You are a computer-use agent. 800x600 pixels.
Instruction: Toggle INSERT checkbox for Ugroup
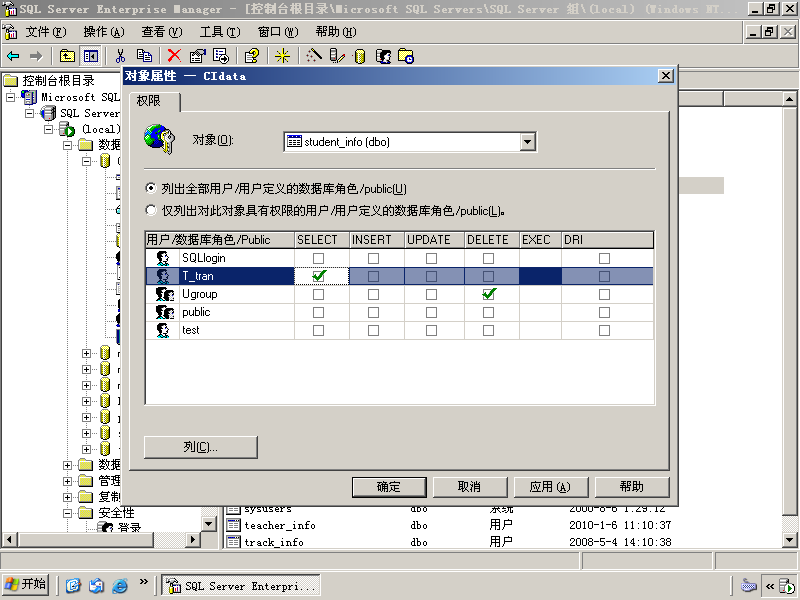(373, 294)
